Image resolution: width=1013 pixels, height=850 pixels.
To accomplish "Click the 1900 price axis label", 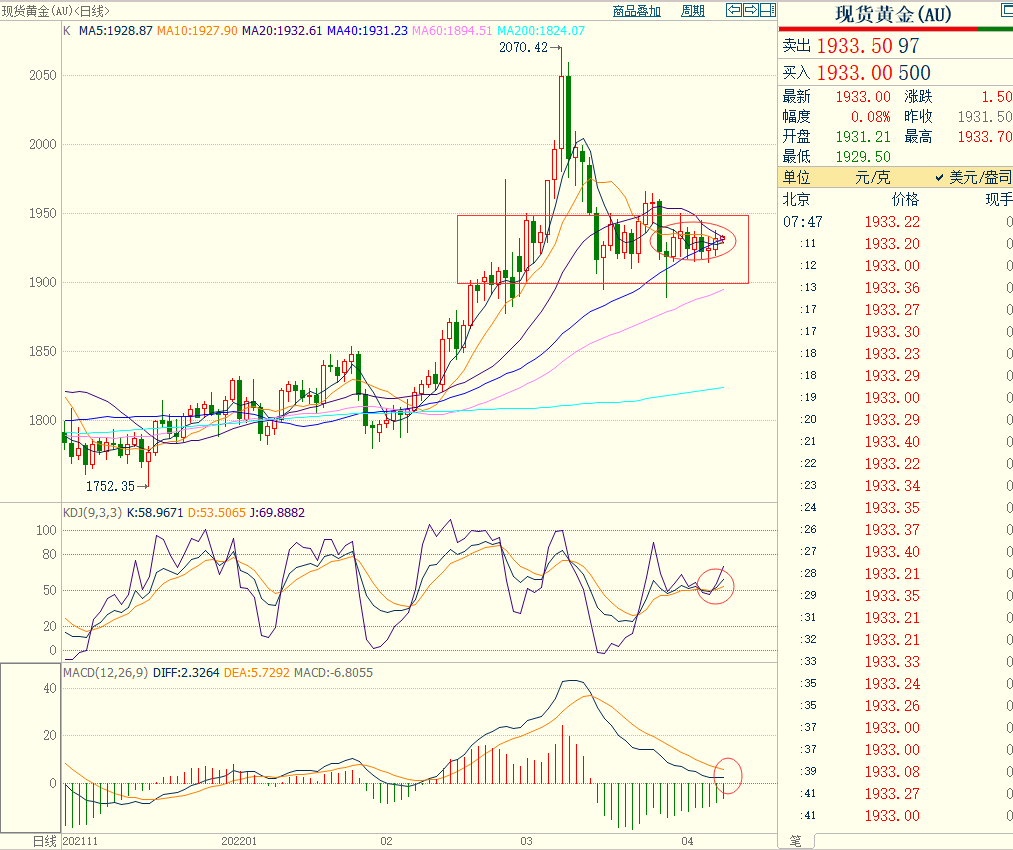I will pyautogui.click(x=43, y=282).
